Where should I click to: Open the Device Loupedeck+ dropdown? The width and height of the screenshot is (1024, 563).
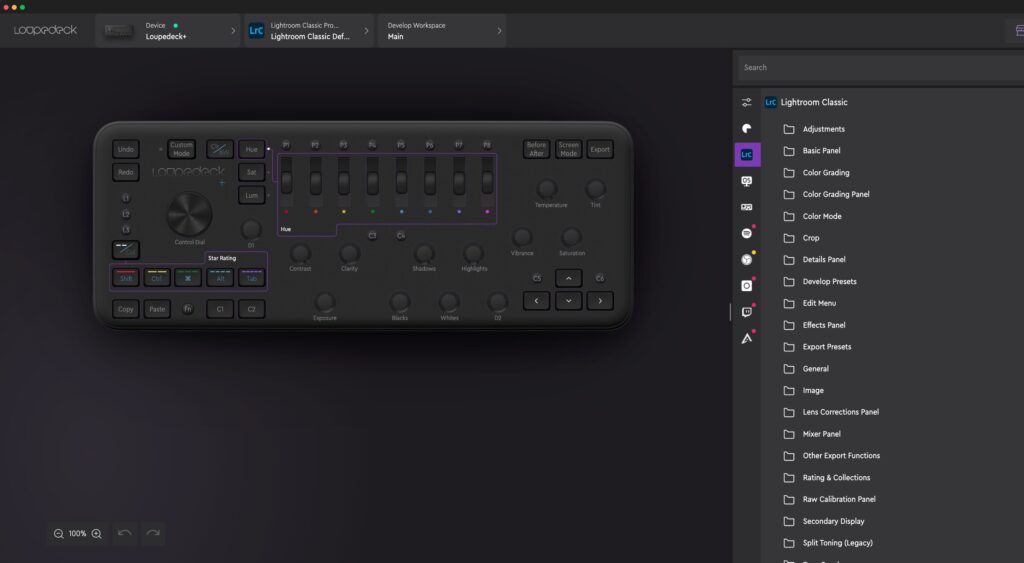click(168, 31)
